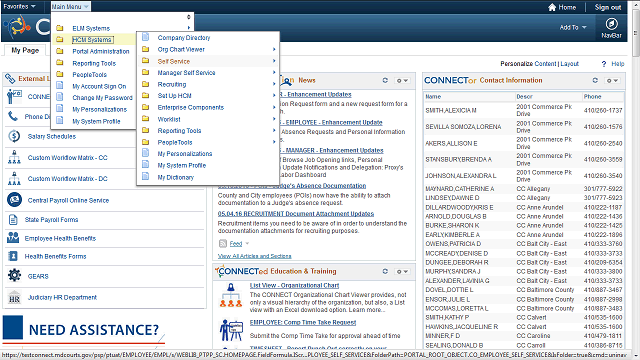Open EMPLOYEE: Comp Time Take Request link
The width and height of the screenshot is (640, 360).
click(303, 322)
